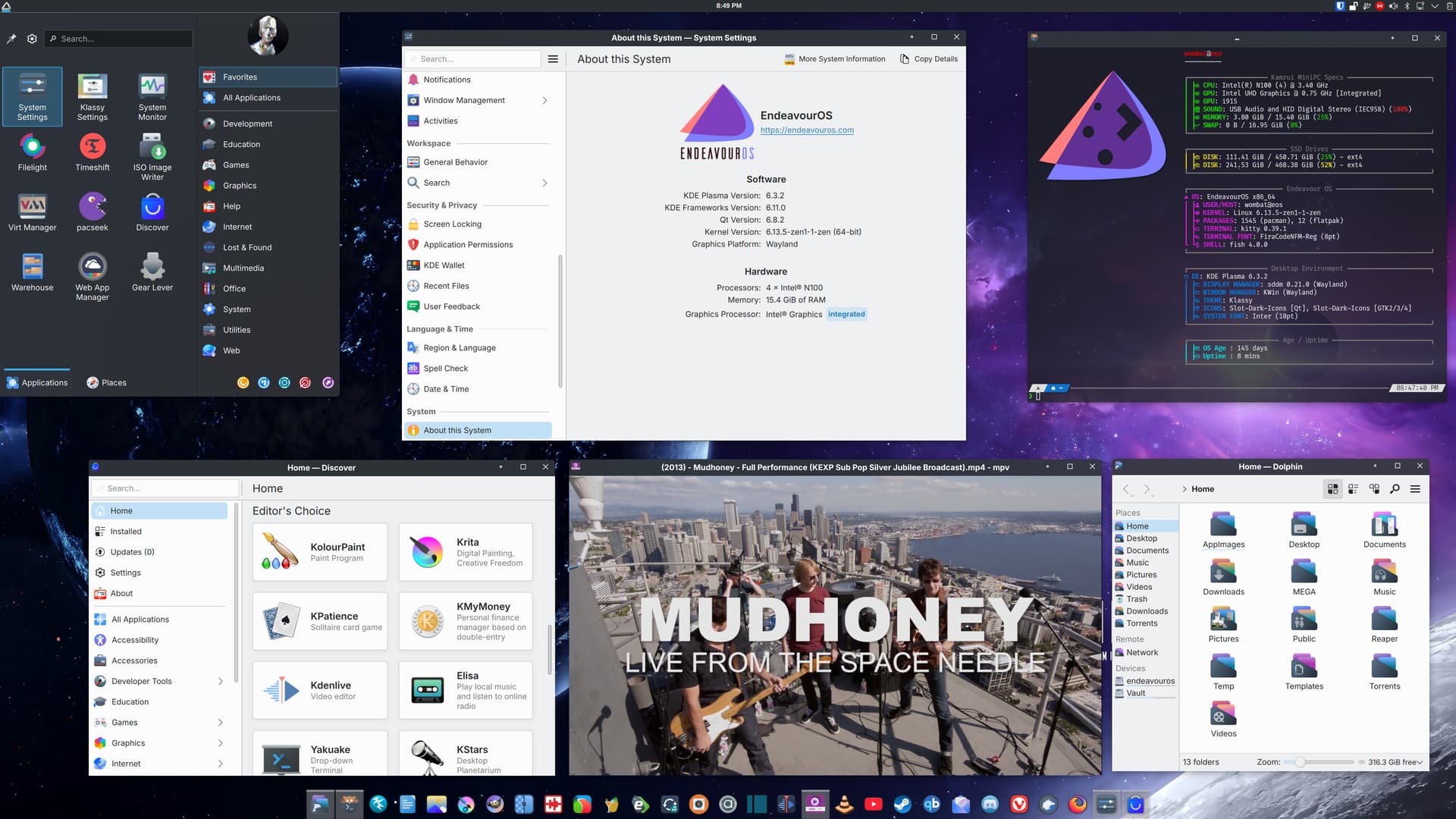Launch pacseek from launcher favorites
Viewport: 1456px width, 819px height.
(93, 212)
